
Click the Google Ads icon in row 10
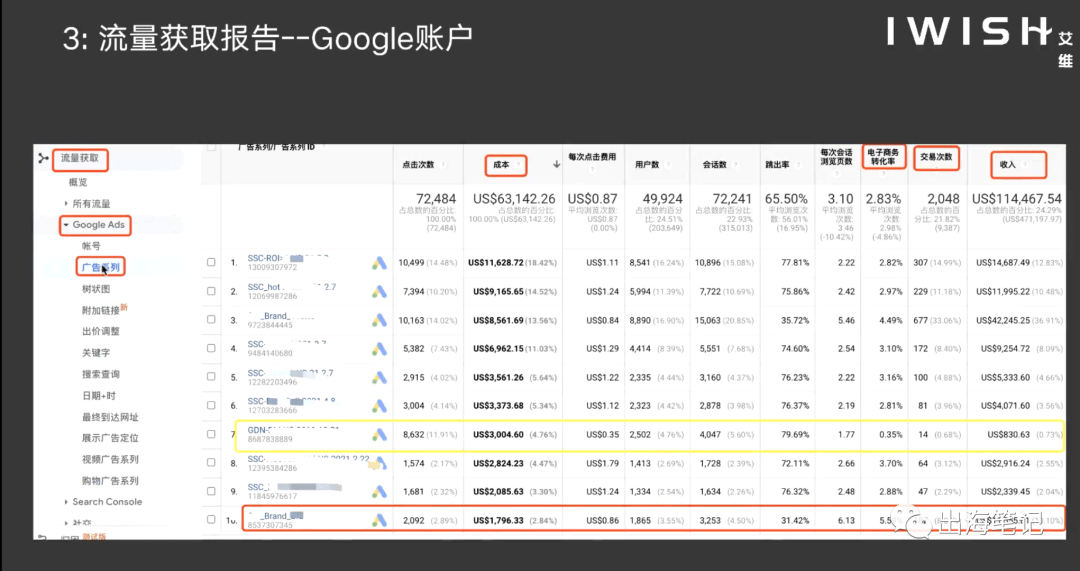tap(380, 521)
